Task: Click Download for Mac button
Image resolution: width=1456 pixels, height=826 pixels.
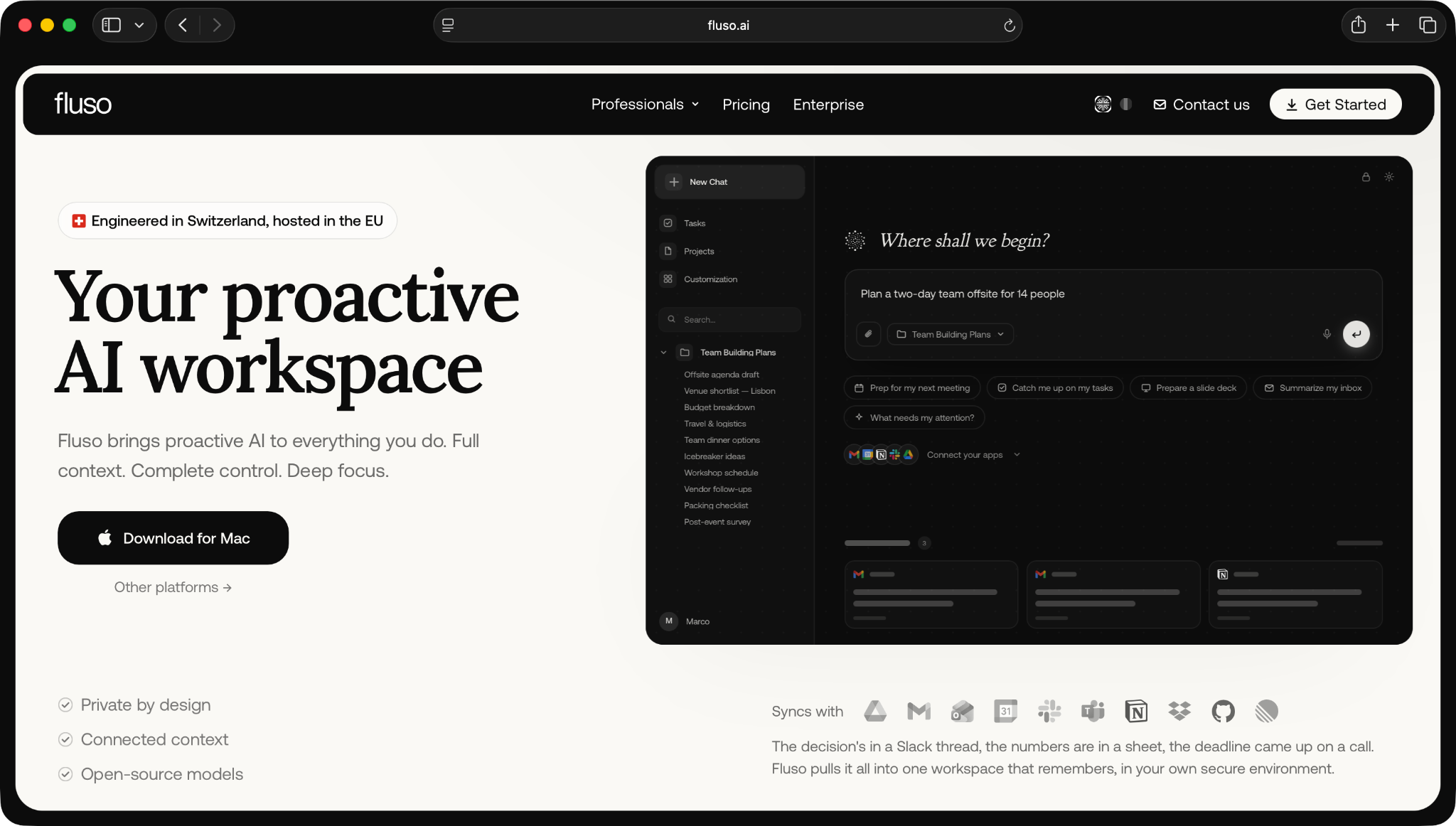Action: [173, 538]
